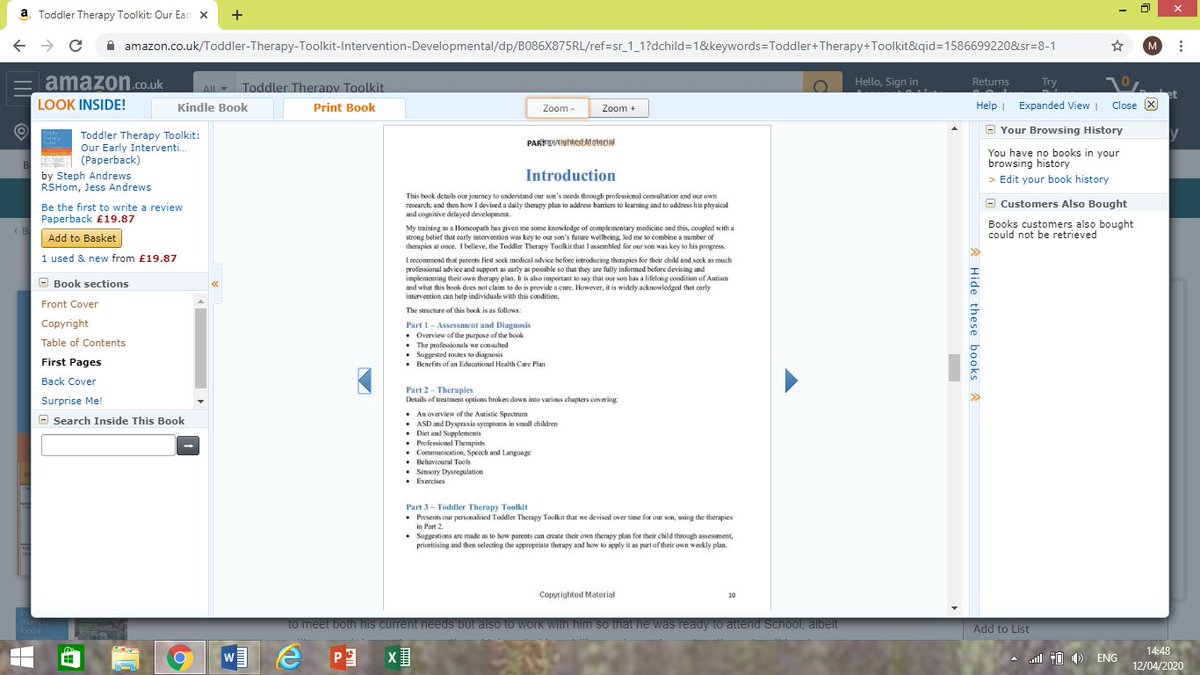This screenshot has height=675, width=1200.
Task: Open Chrome profile avatar
Action: (1152, 46)
